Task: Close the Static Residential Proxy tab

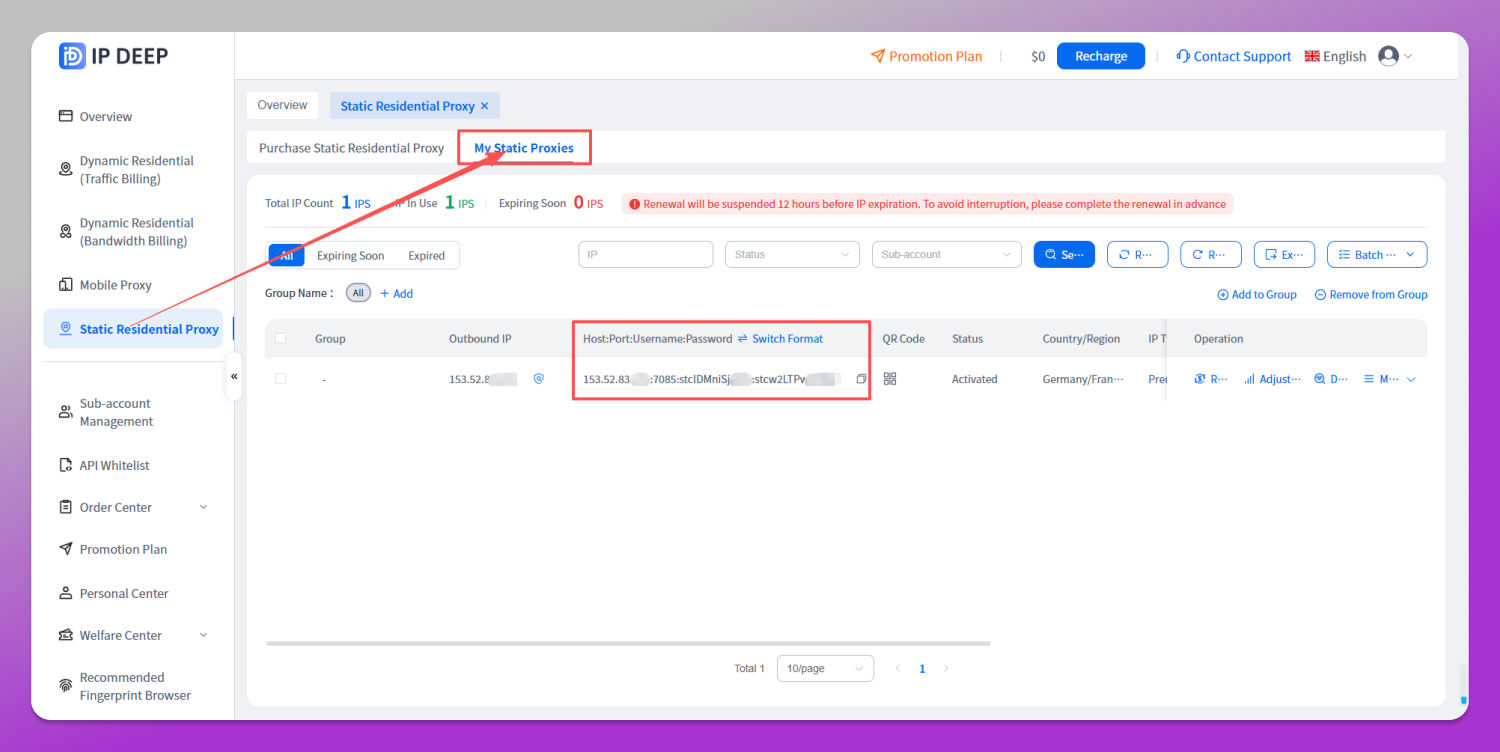Action: pyautogui.click(x=485, y=106)
